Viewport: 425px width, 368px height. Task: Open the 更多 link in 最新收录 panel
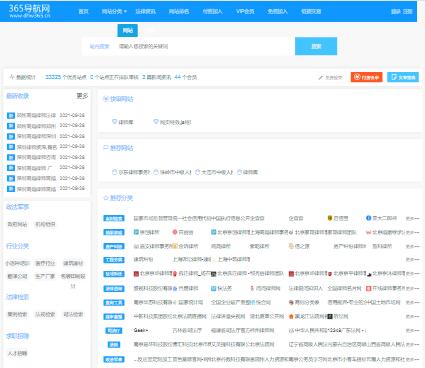tap(82, 96)
